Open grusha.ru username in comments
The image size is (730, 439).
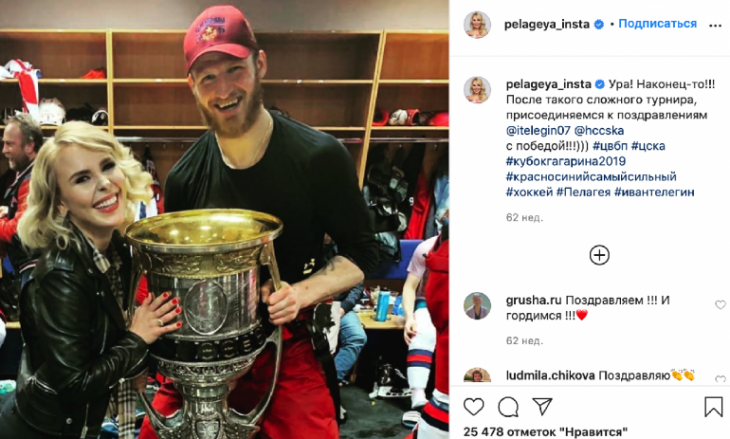(x=534, y=301)
